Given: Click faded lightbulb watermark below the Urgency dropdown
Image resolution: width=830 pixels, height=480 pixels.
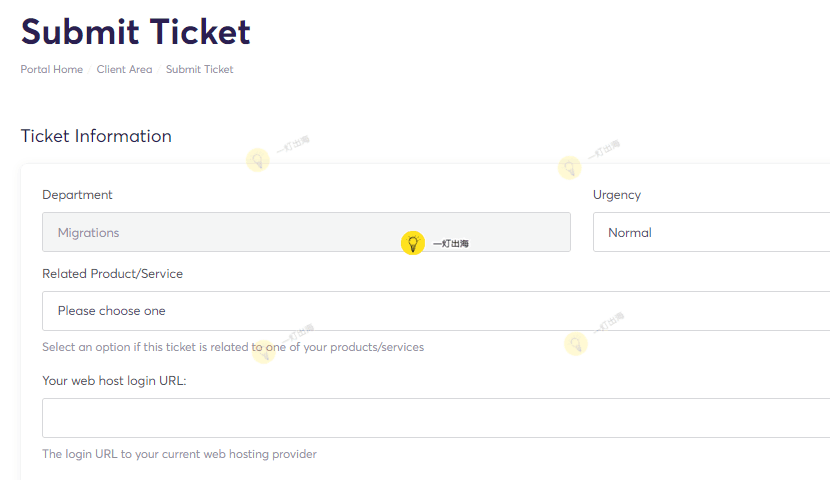Looking at the screenshot, I should click(x=576, y=344).
